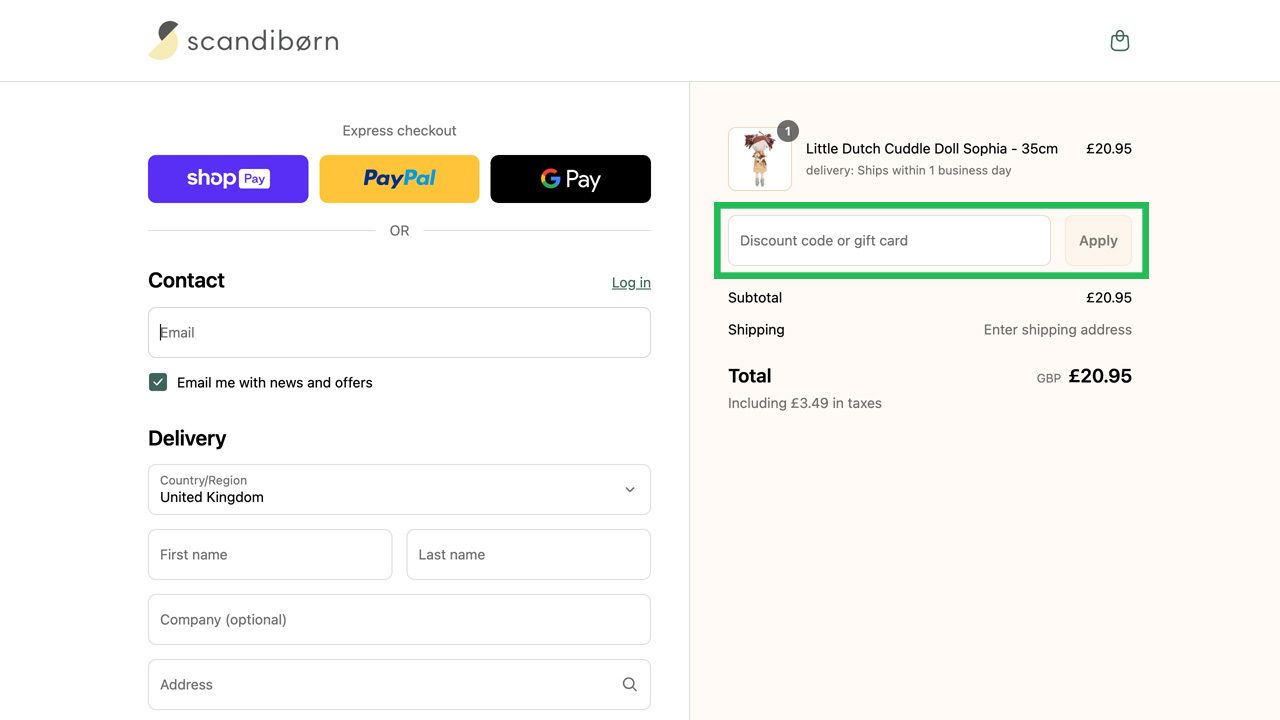The image size is (1280, 720).
Task: Pay with PayPal
Action: [399, 179]
